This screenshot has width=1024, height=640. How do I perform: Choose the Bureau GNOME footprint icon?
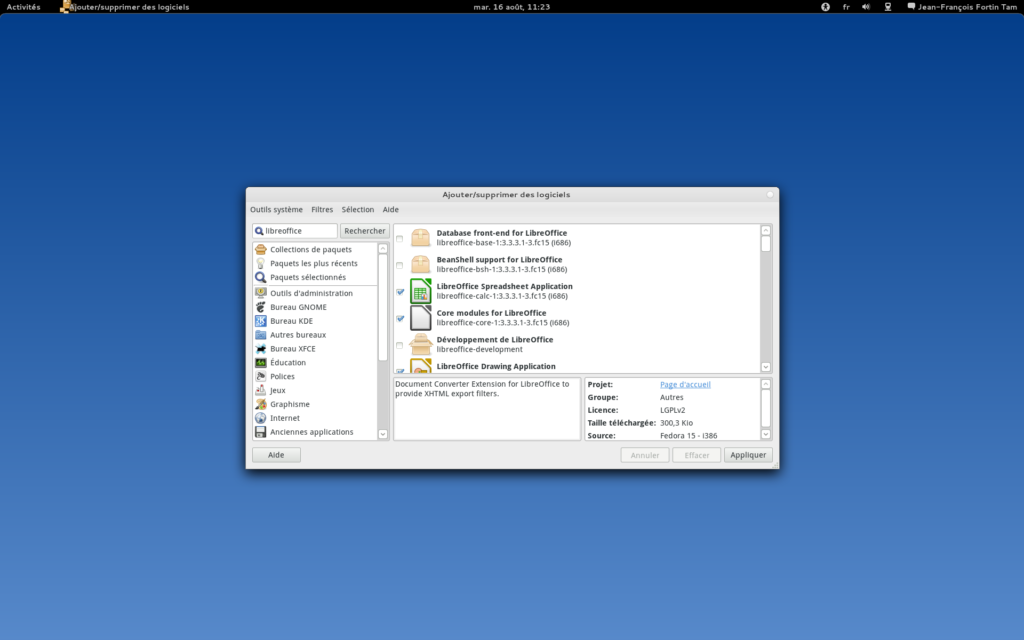point(261,307)
